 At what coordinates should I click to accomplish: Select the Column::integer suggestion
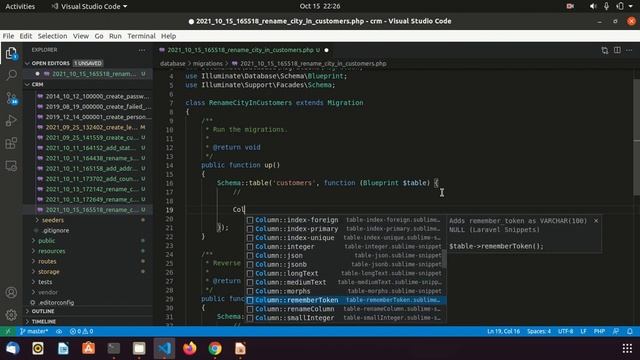coord(345,247)
